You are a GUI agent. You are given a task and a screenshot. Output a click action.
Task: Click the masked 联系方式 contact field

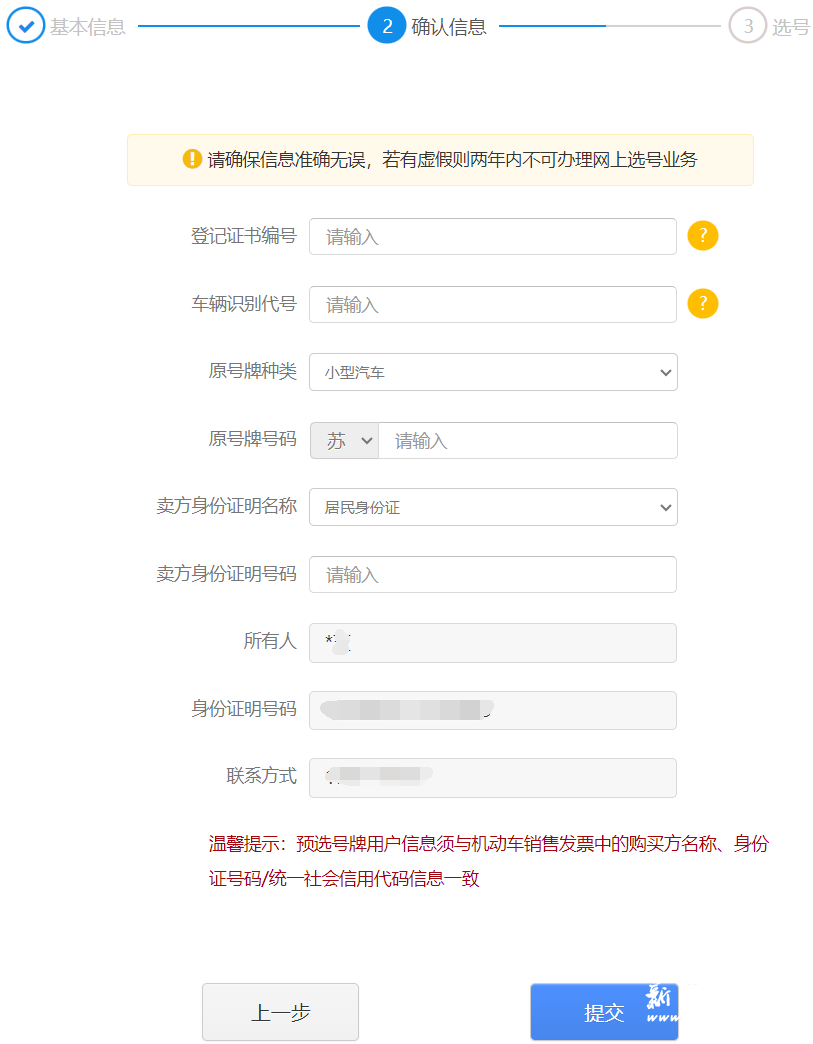click(x=492, y=777)
